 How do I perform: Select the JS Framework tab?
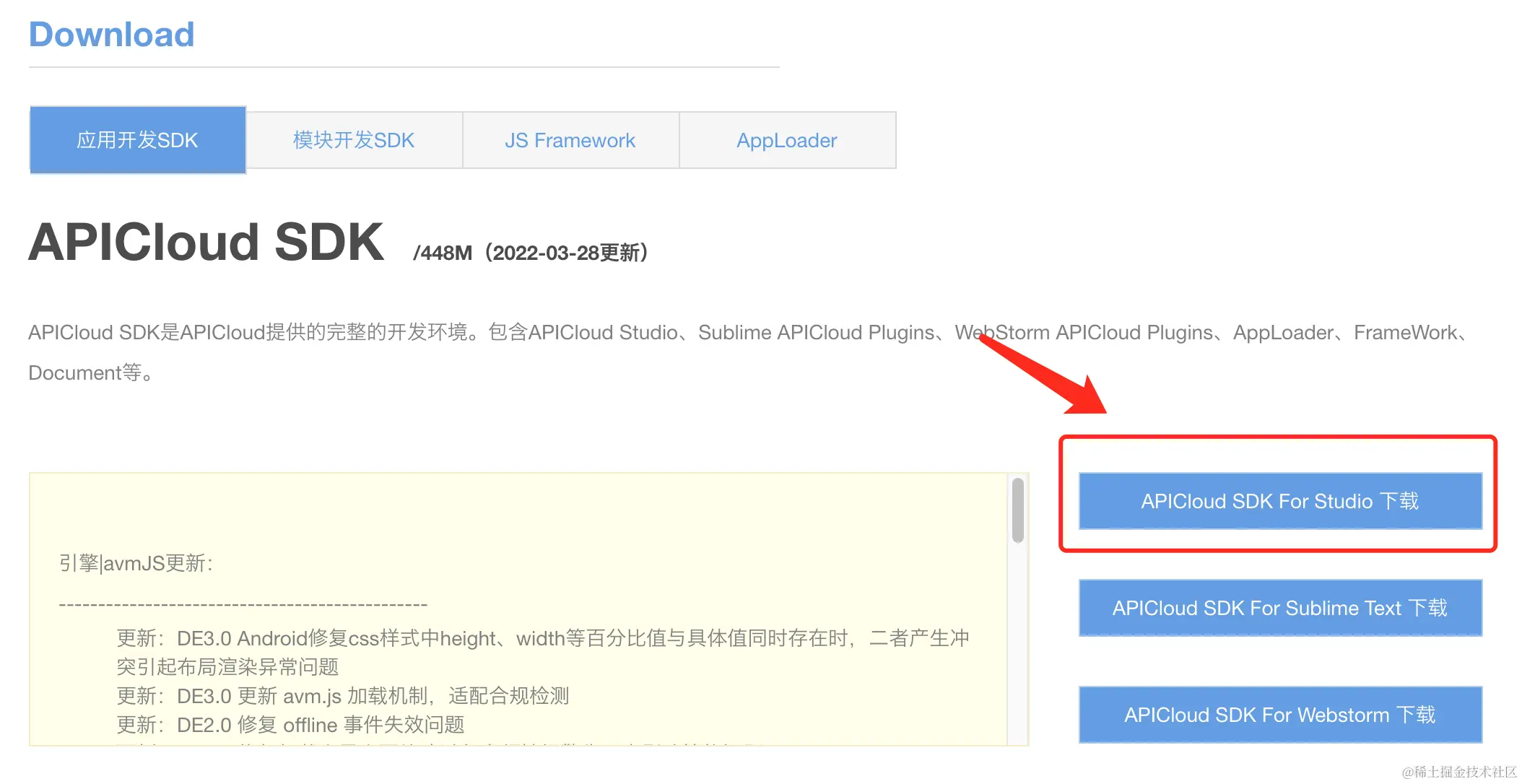pos(570,140)
